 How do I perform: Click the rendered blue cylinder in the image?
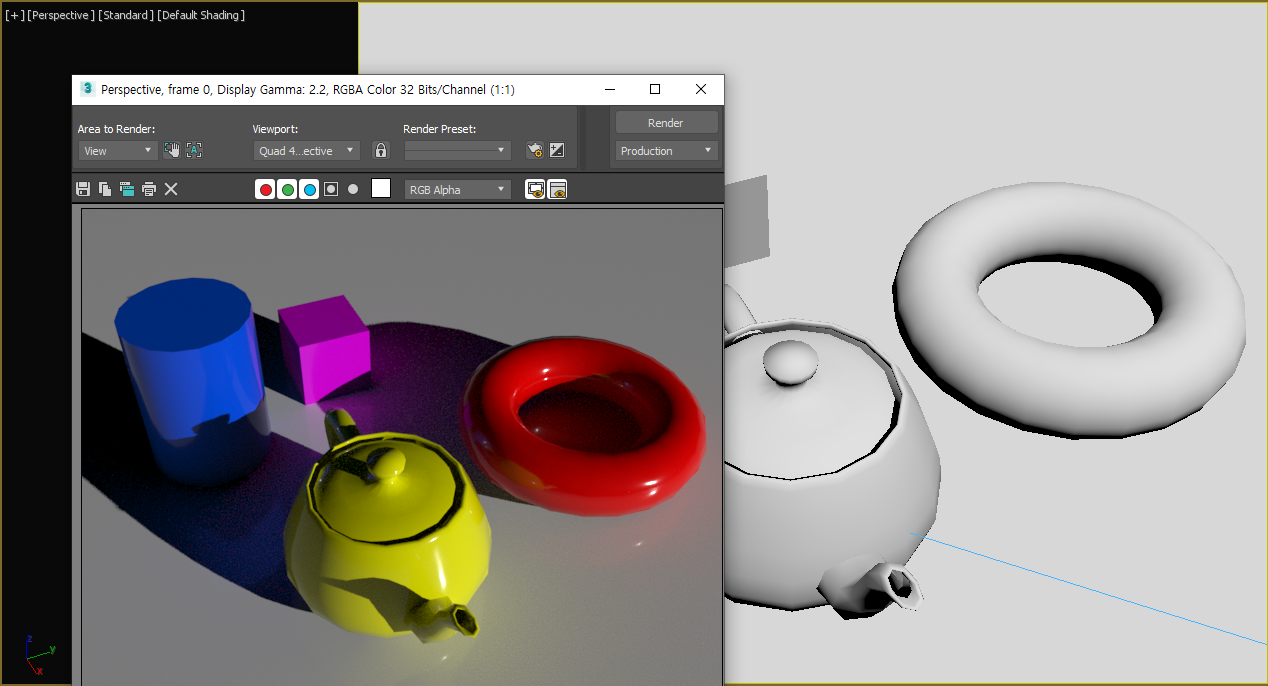[x=190, y=380]
